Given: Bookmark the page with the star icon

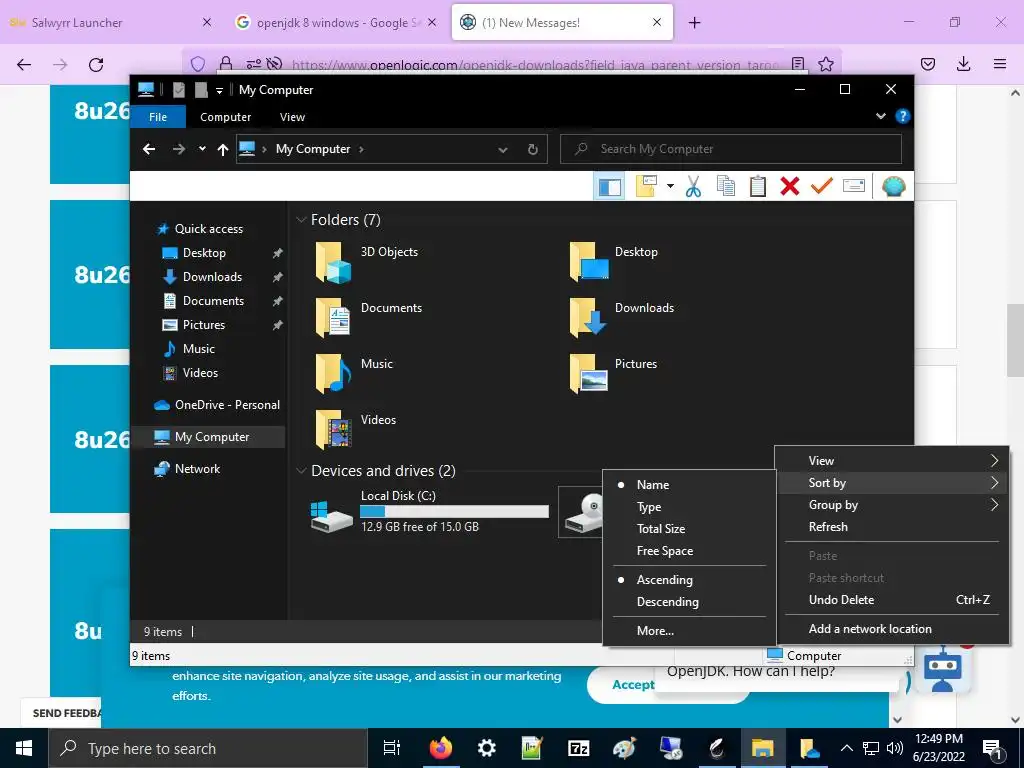Looking at the screenshot, I should [x=826, y=64].
